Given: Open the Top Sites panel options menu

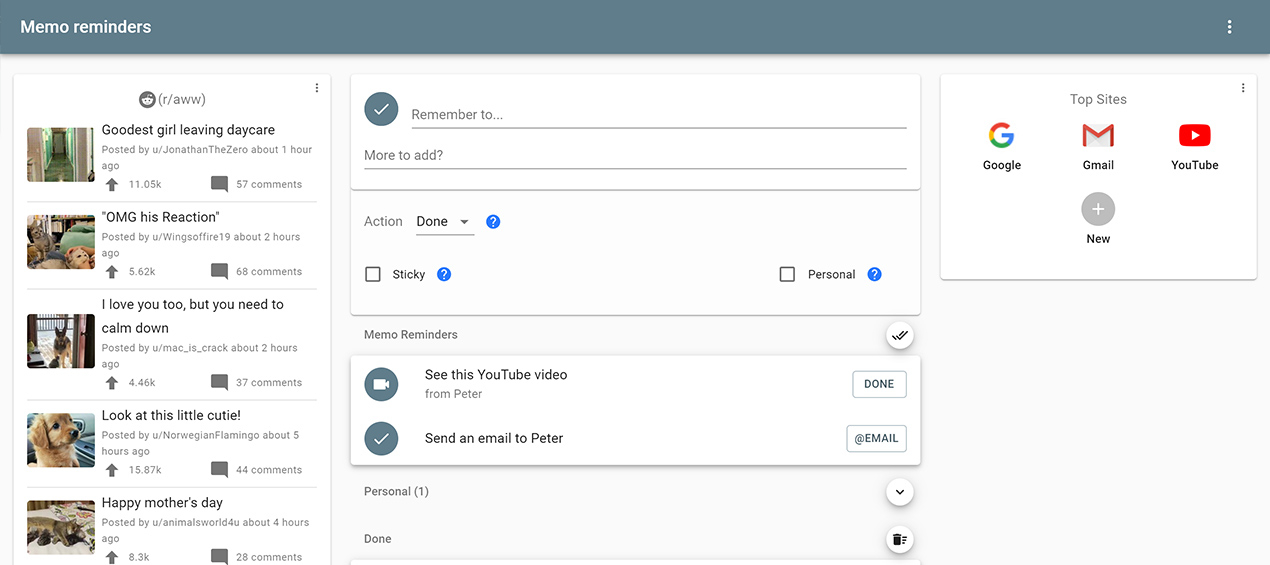Looking at the screenshot, I should 1243,88.
